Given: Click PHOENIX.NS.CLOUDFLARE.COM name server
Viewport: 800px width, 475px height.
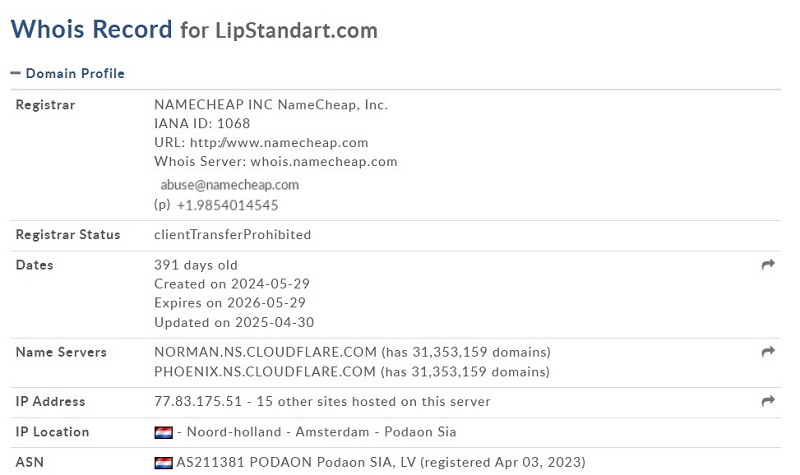Looking at the screenshot, I should click(x=265, y=371).
